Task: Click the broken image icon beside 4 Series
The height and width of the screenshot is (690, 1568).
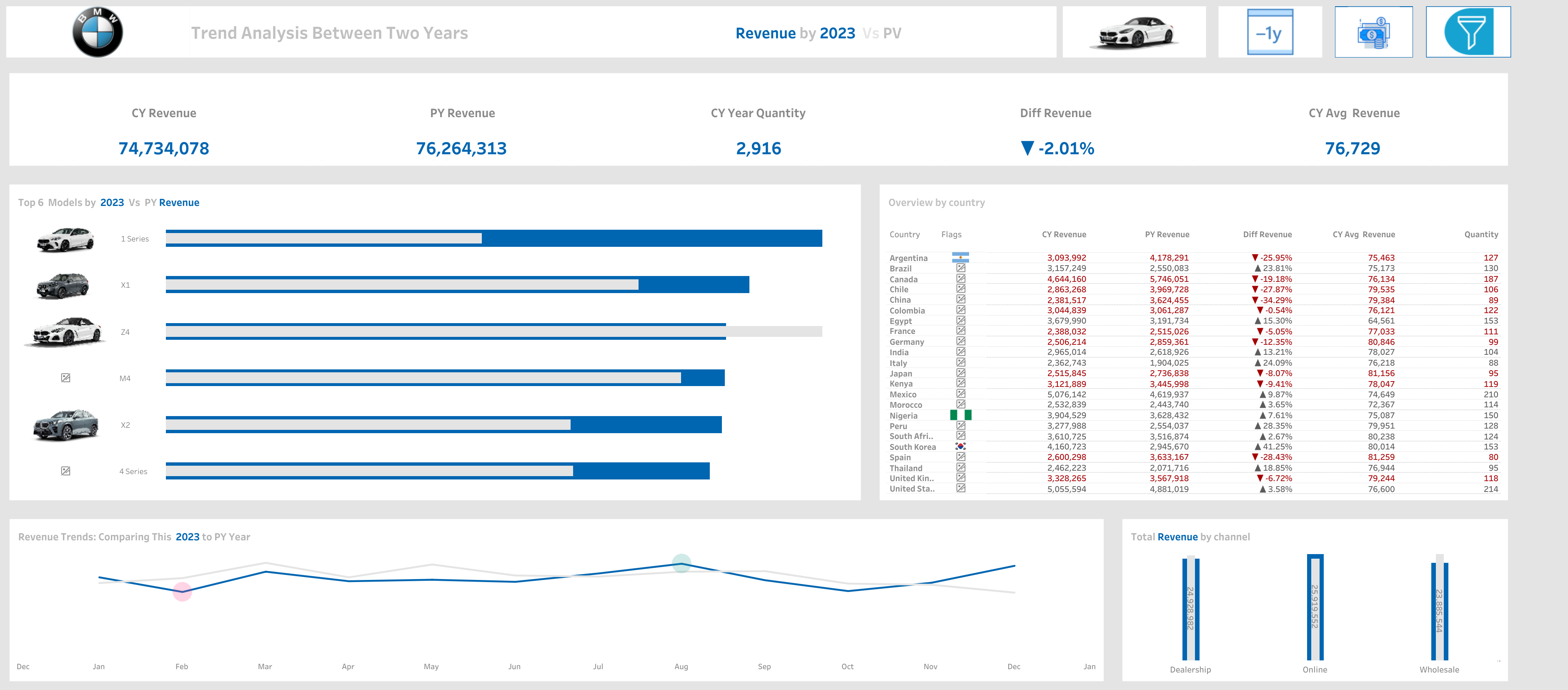Action: [x=66, y=472]
